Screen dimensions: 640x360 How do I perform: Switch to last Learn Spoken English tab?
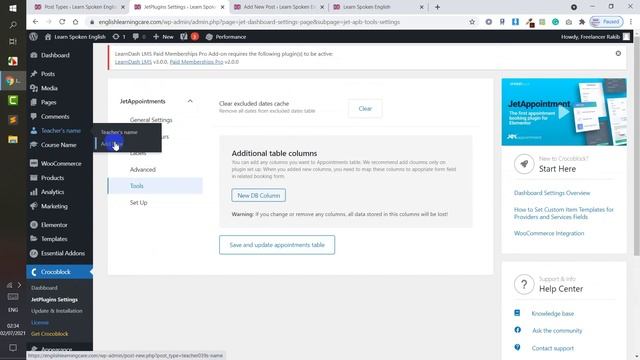click(378, 7)
